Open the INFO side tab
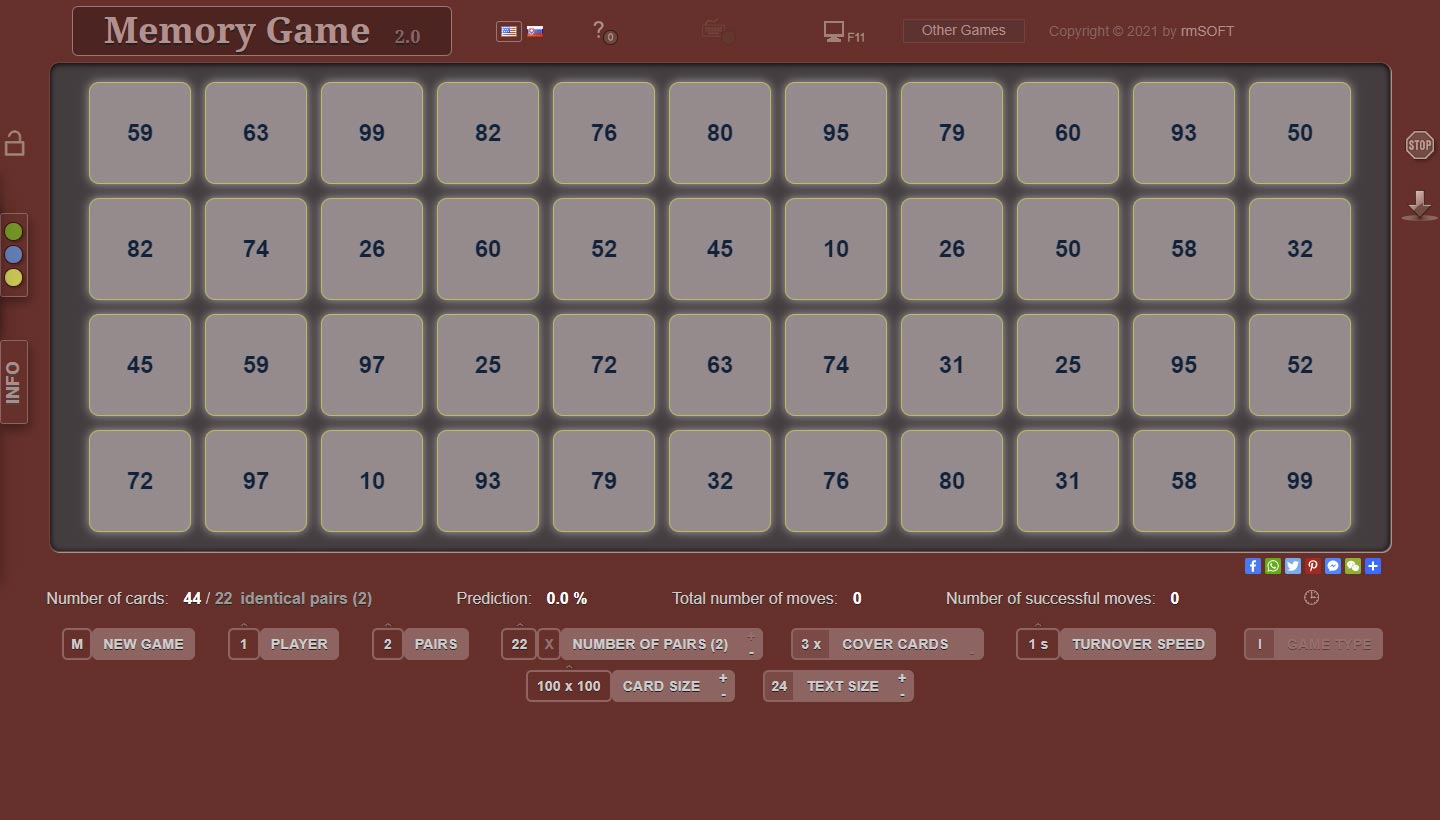 tap(13, 381)
